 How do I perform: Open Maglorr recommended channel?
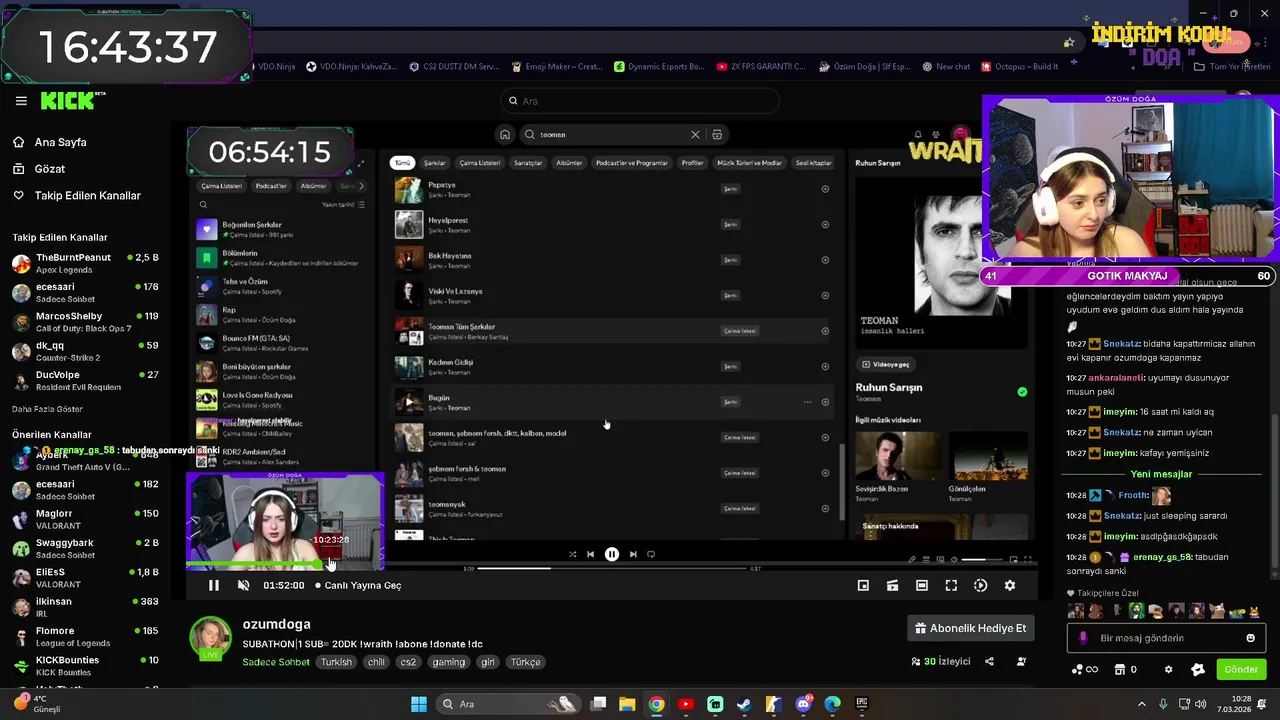click(85, 519)
